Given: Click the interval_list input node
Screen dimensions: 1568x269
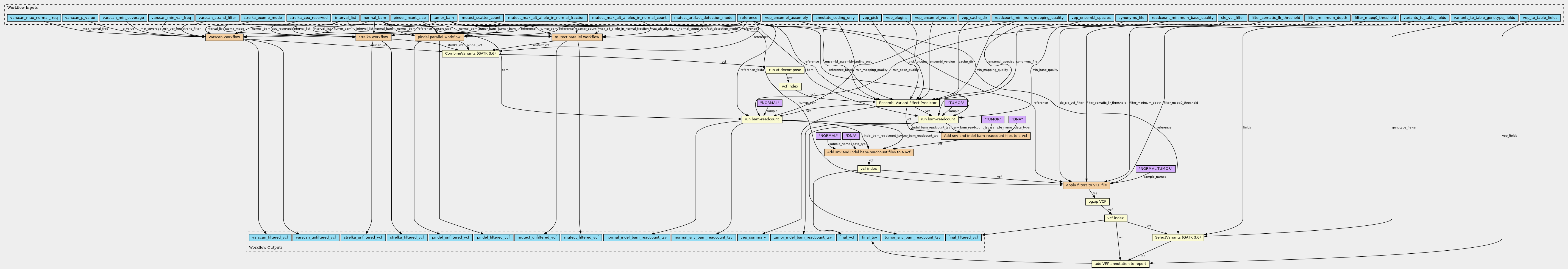Looking at the screenshot, I should point(346,18).
